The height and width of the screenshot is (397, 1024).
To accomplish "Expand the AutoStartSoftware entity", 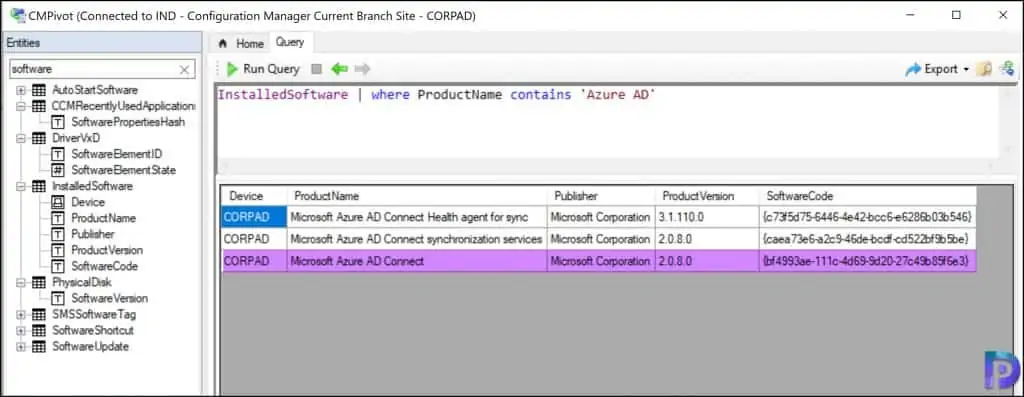I will tap(21, 90).
